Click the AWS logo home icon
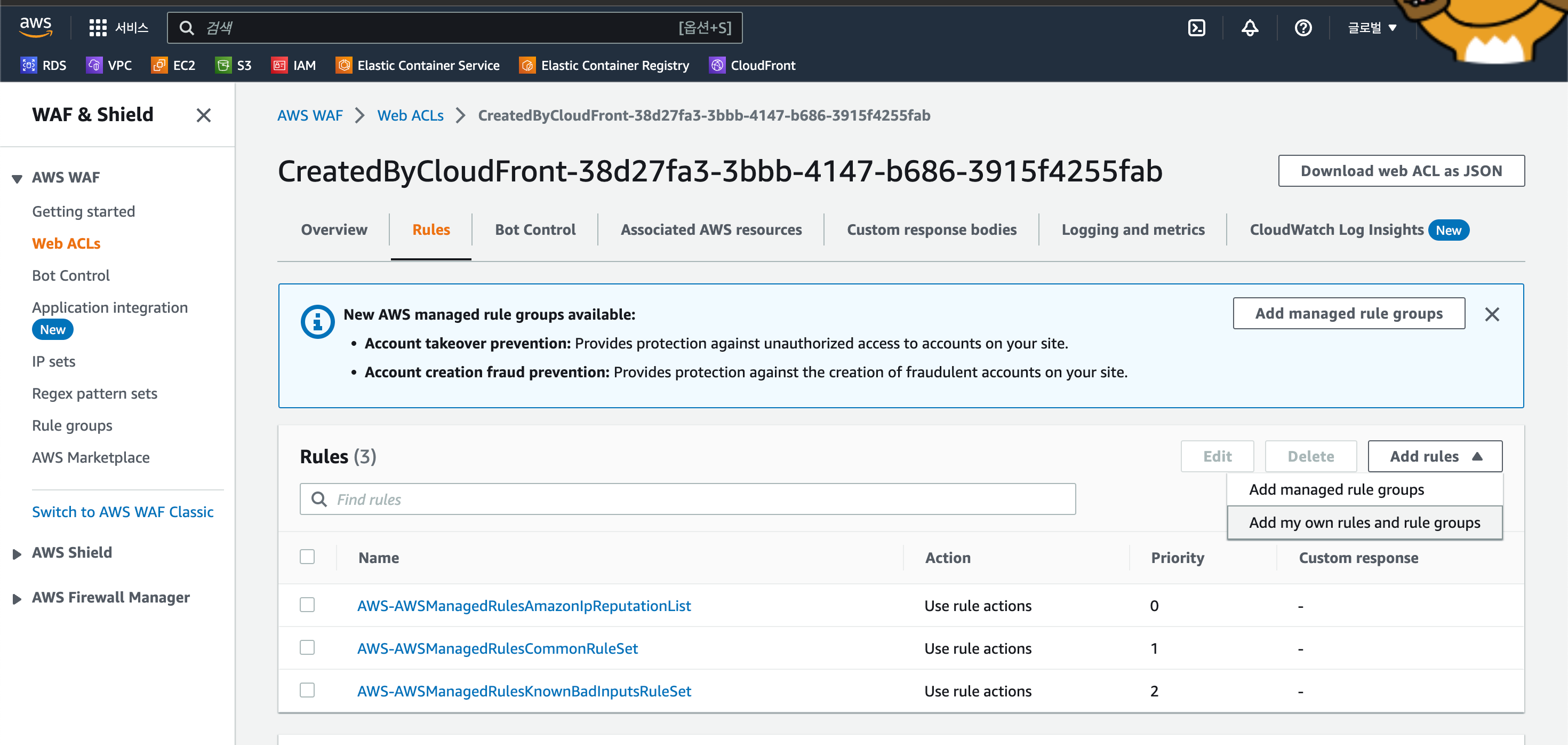 pos(36,27)
